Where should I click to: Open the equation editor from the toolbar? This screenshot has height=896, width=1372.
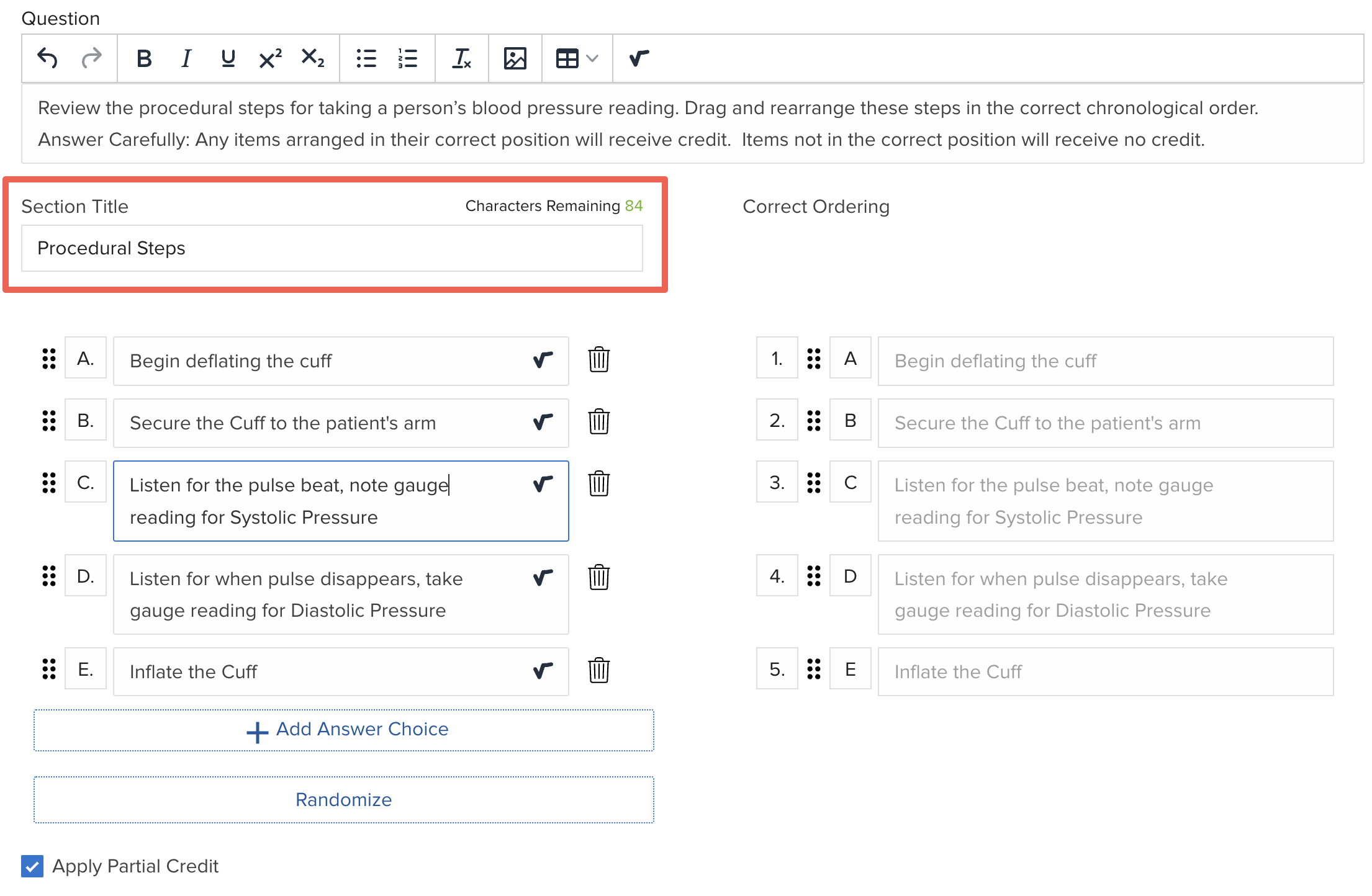[x=639, y=58]
